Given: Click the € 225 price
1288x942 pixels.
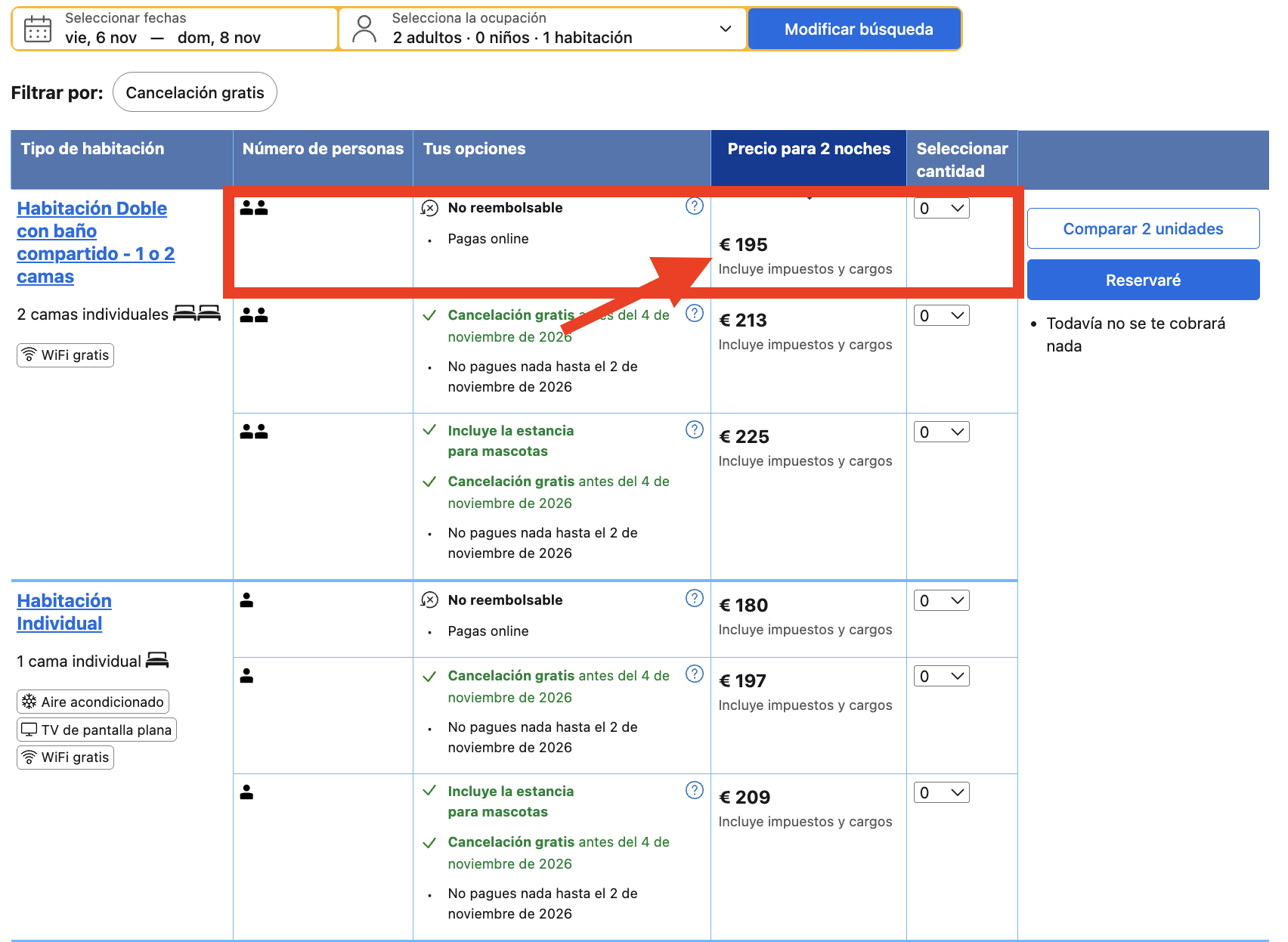Looking at the screenshot, I should [x=744, y=437].
